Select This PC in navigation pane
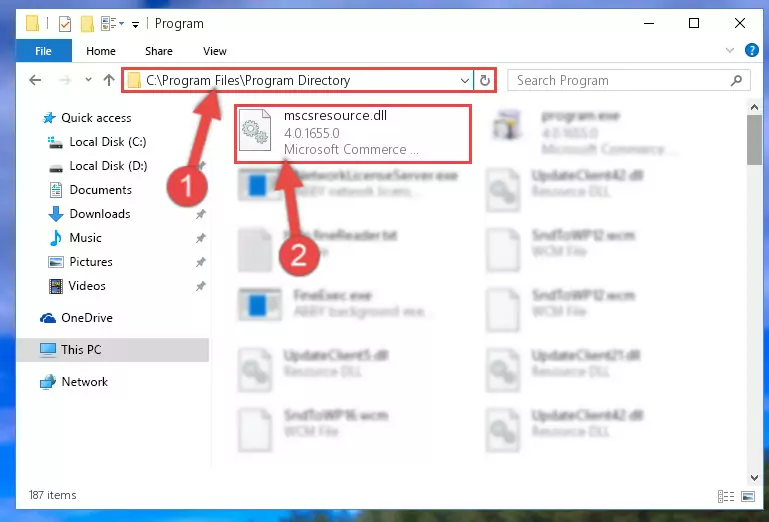The image size is (769, 522). [x=112, y=350]
